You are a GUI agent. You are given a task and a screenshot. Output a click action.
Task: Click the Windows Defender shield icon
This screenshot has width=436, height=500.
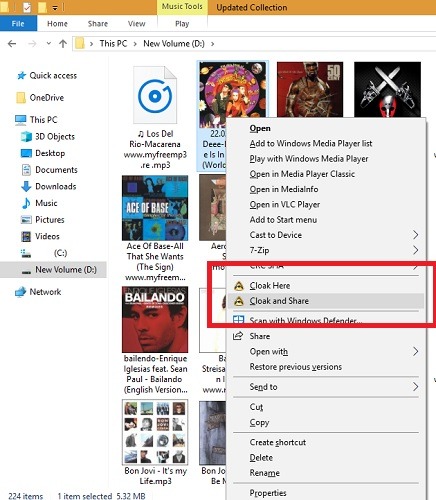point(238,320)
